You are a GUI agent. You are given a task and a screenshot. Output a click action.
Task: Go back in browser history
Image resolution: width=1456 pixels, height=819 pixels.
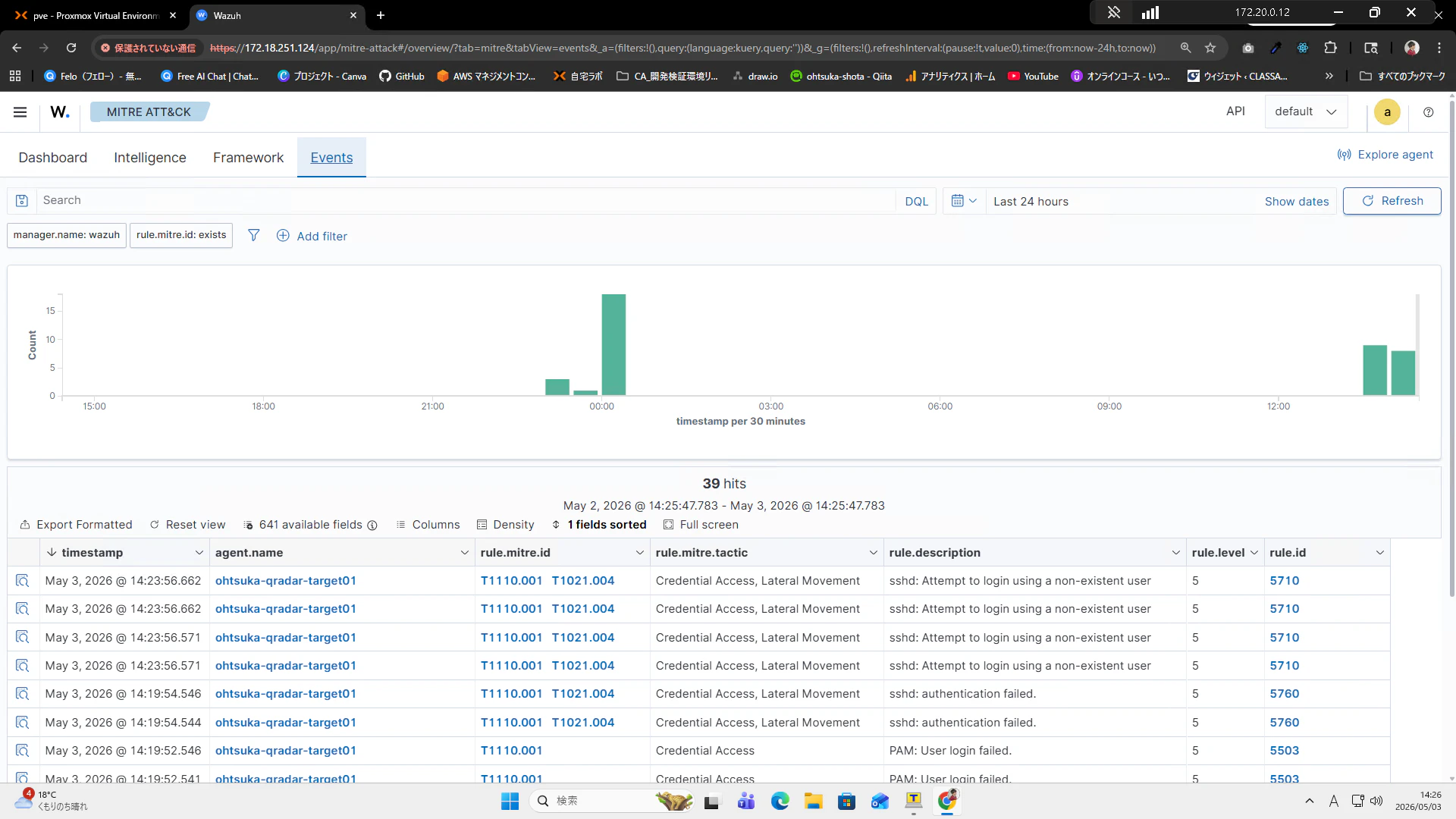[17, 48]
